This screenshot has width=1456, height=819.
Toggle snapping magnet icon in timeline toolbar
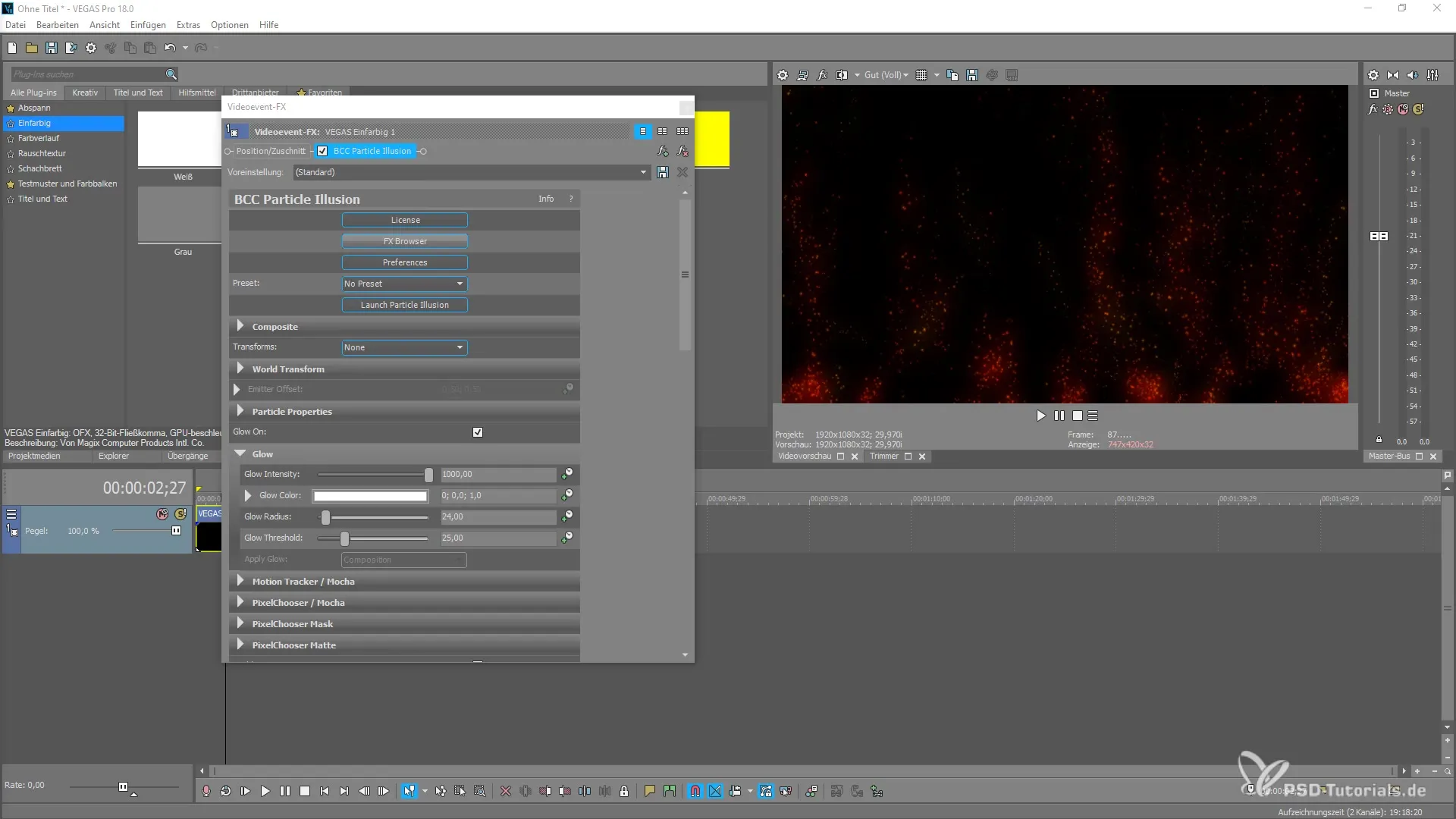[695, 791]
